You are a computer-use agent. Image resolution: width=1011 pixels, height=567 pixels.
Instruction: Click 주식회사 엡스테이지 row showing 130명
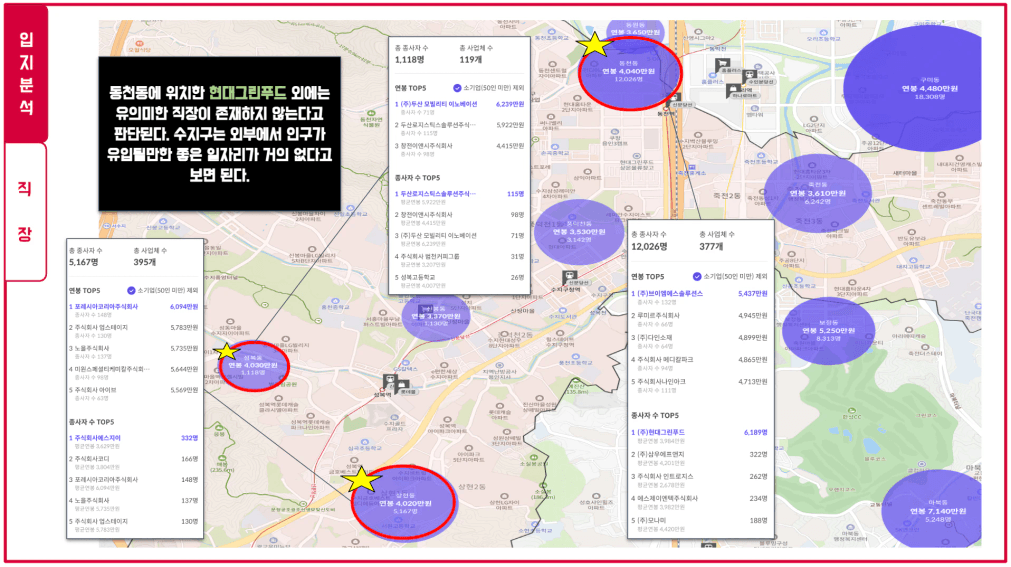(133, 524)
